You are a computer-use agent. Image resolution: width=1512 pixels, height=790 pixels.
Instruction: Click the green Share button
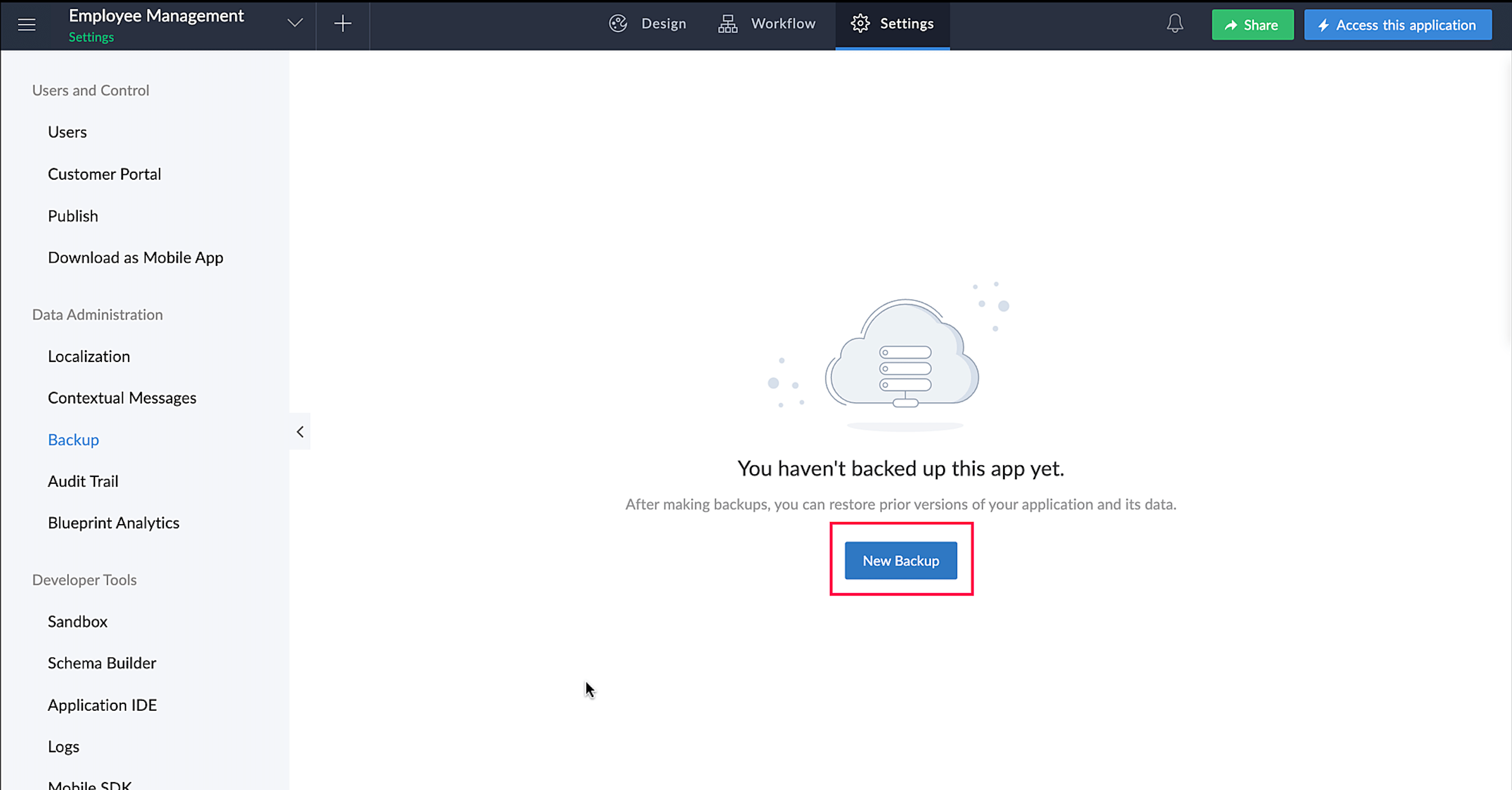pyautogui.click(x=1252, y=25)
